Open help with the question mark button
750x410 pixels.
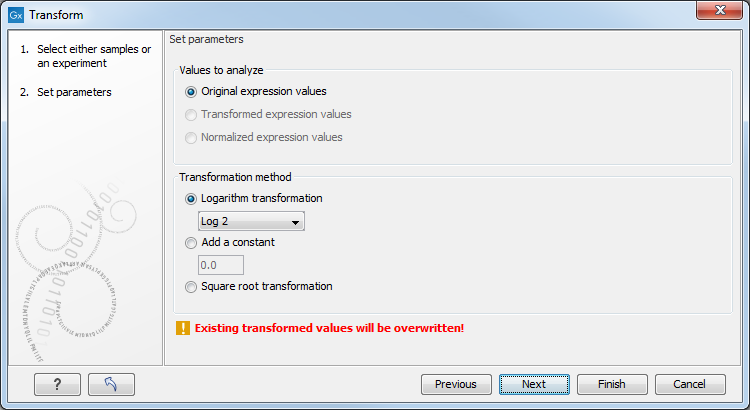[57, 384]
